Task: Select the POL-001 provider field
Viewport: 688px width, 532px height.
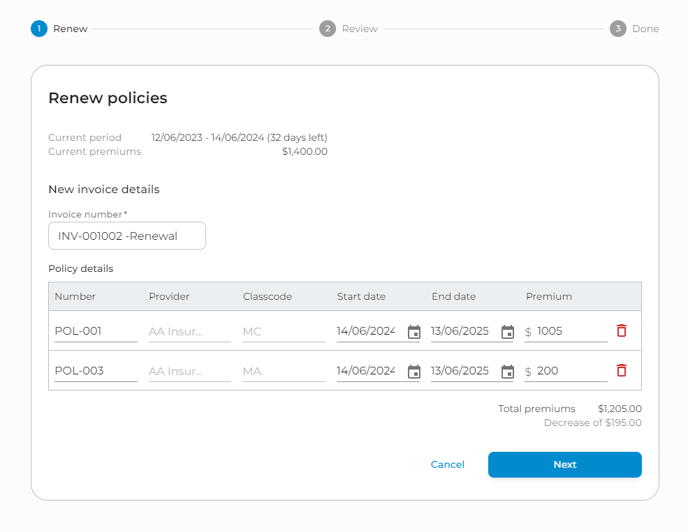Action: point(189,331)
